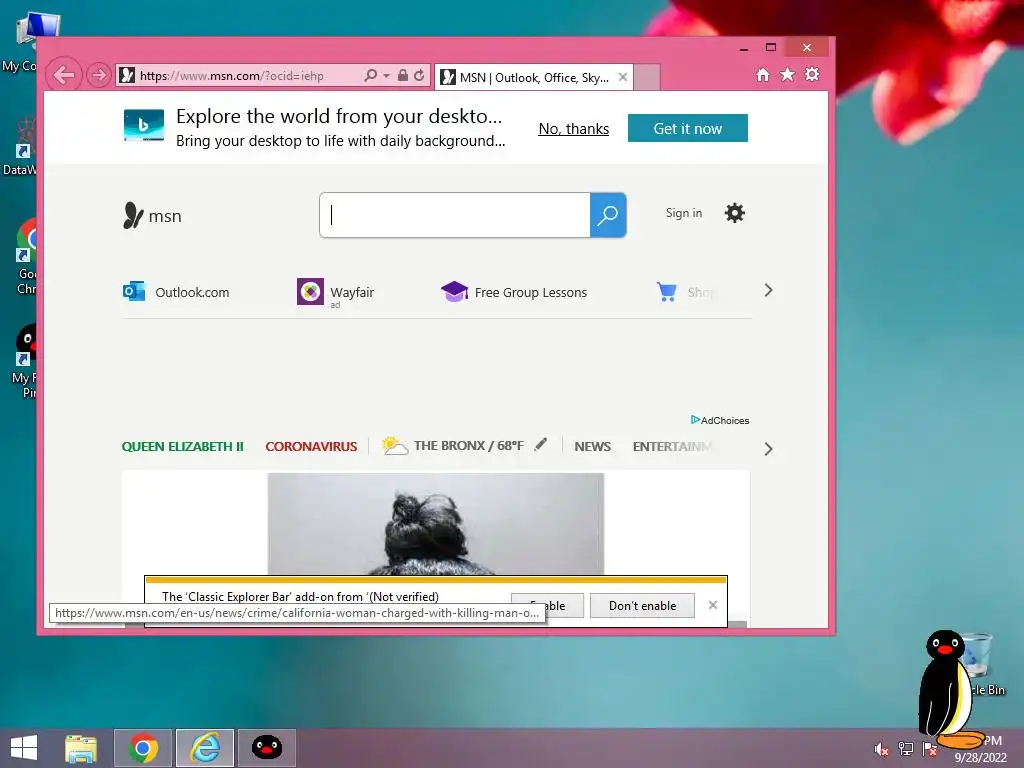Viewport: 1024px width, 768px height.
Task: Click Internet Explorer taskbar icon
Action: coord(205,748)
